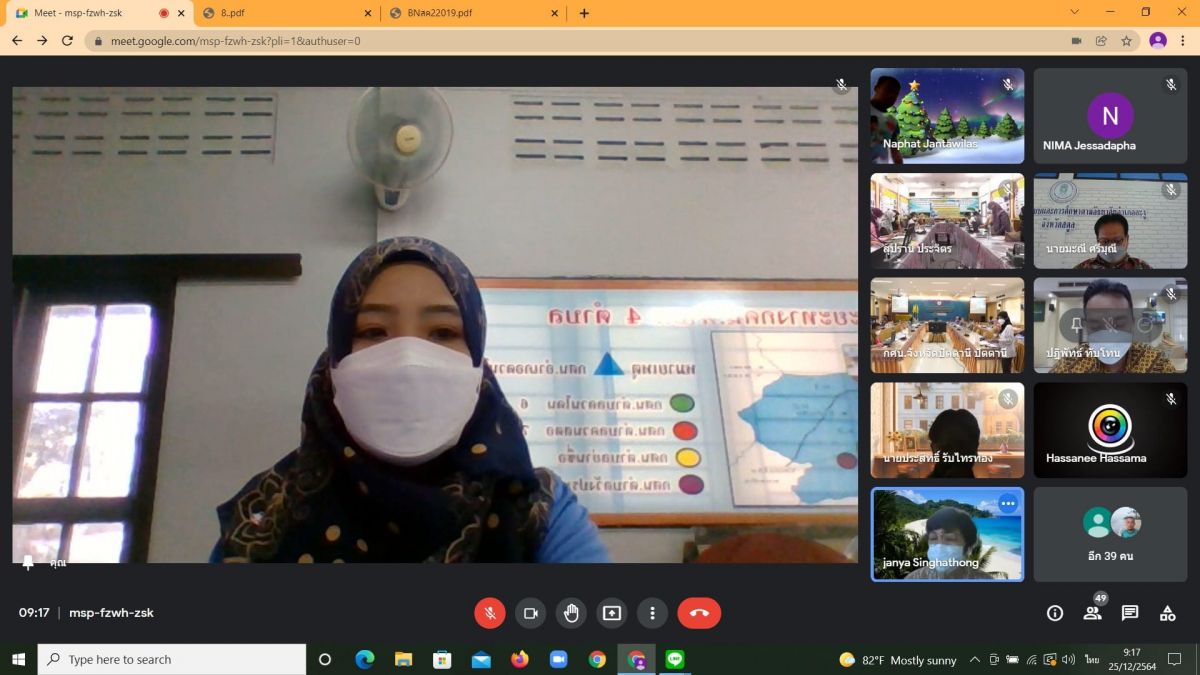Bookmark this page with the star icon

(1127, 41)
